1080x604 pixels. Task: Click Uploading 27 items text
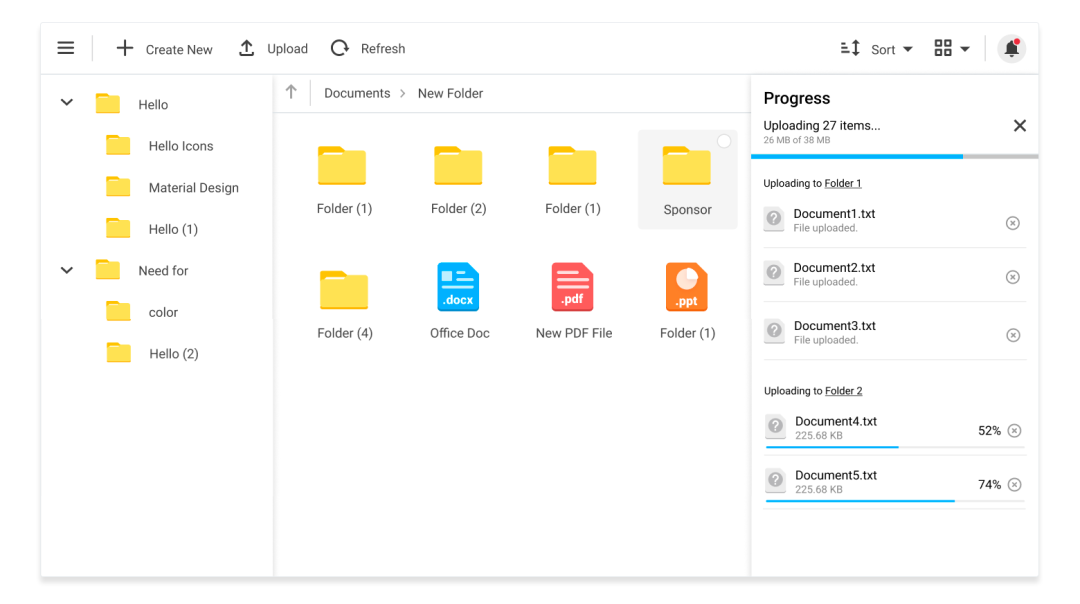[822, 125]
